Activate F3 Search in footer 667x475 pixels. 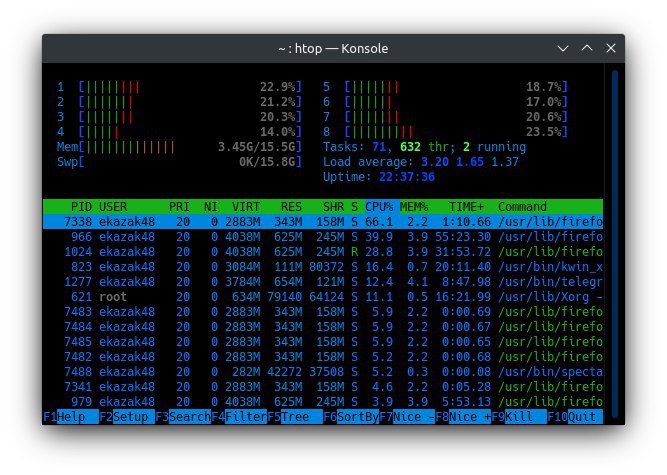coord(183,417)
